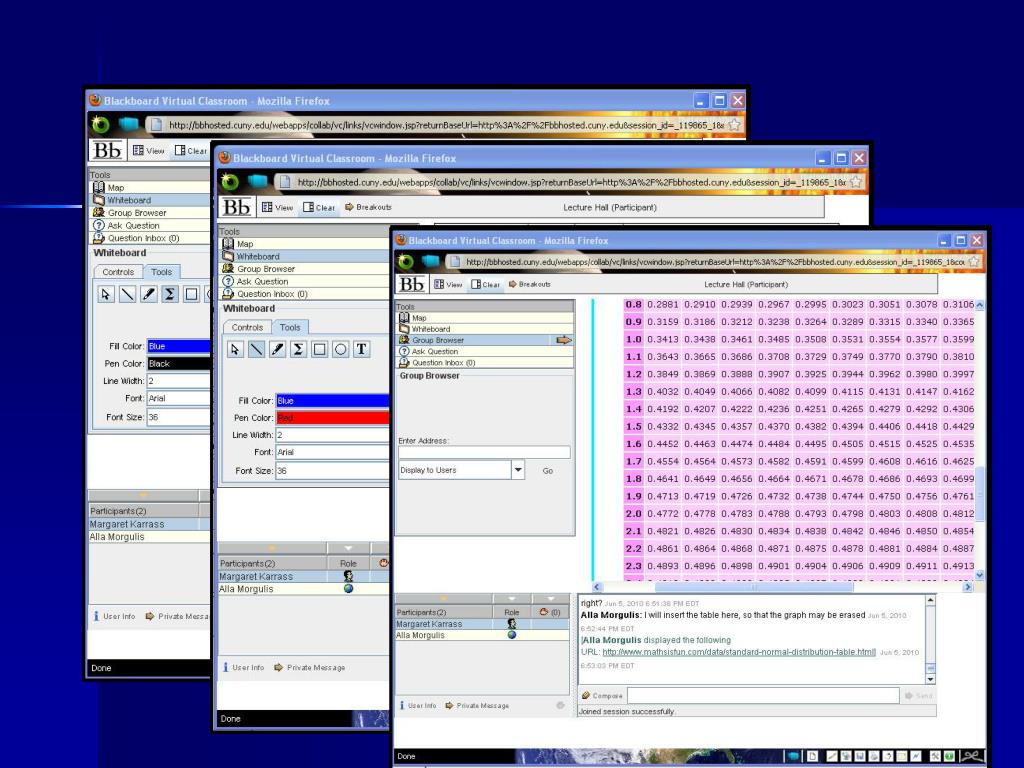Open Fill Color Blue dropdown in middle window
This screenshot has width=1024, height=768.
pyautogui.click(x=332, y=400)
